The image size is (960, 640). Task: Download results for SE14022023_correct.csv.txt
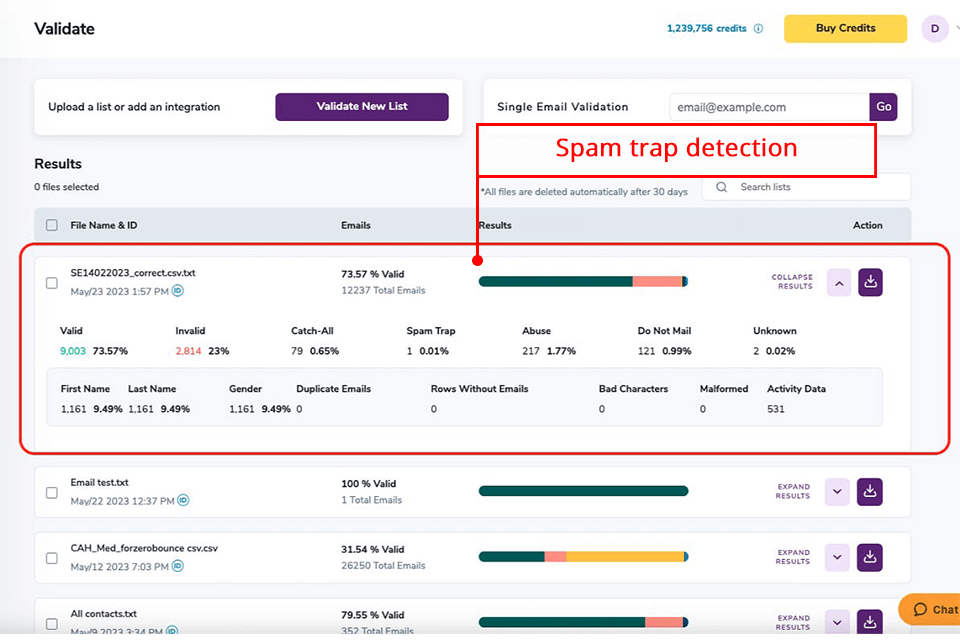click(870, 283)
